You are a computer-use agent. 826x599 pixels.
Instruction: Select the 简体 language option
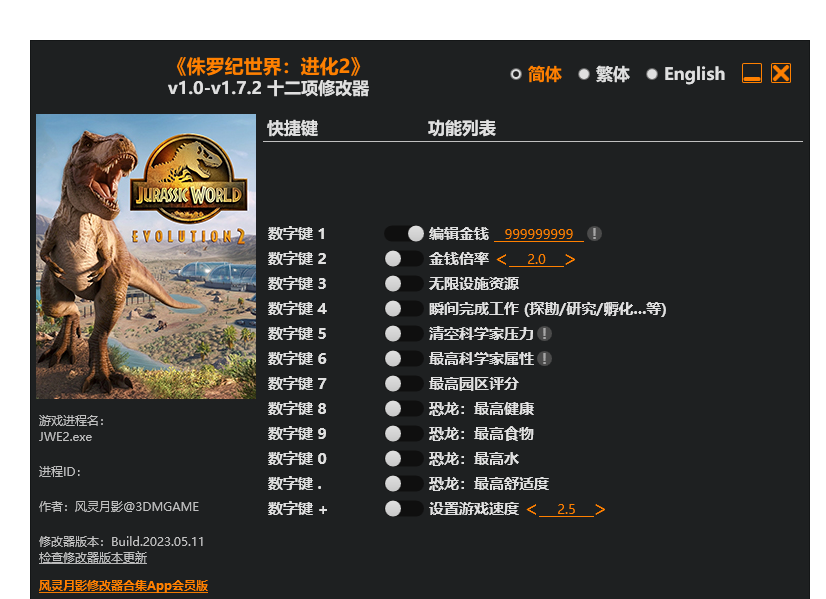click(x=536, y=74)
